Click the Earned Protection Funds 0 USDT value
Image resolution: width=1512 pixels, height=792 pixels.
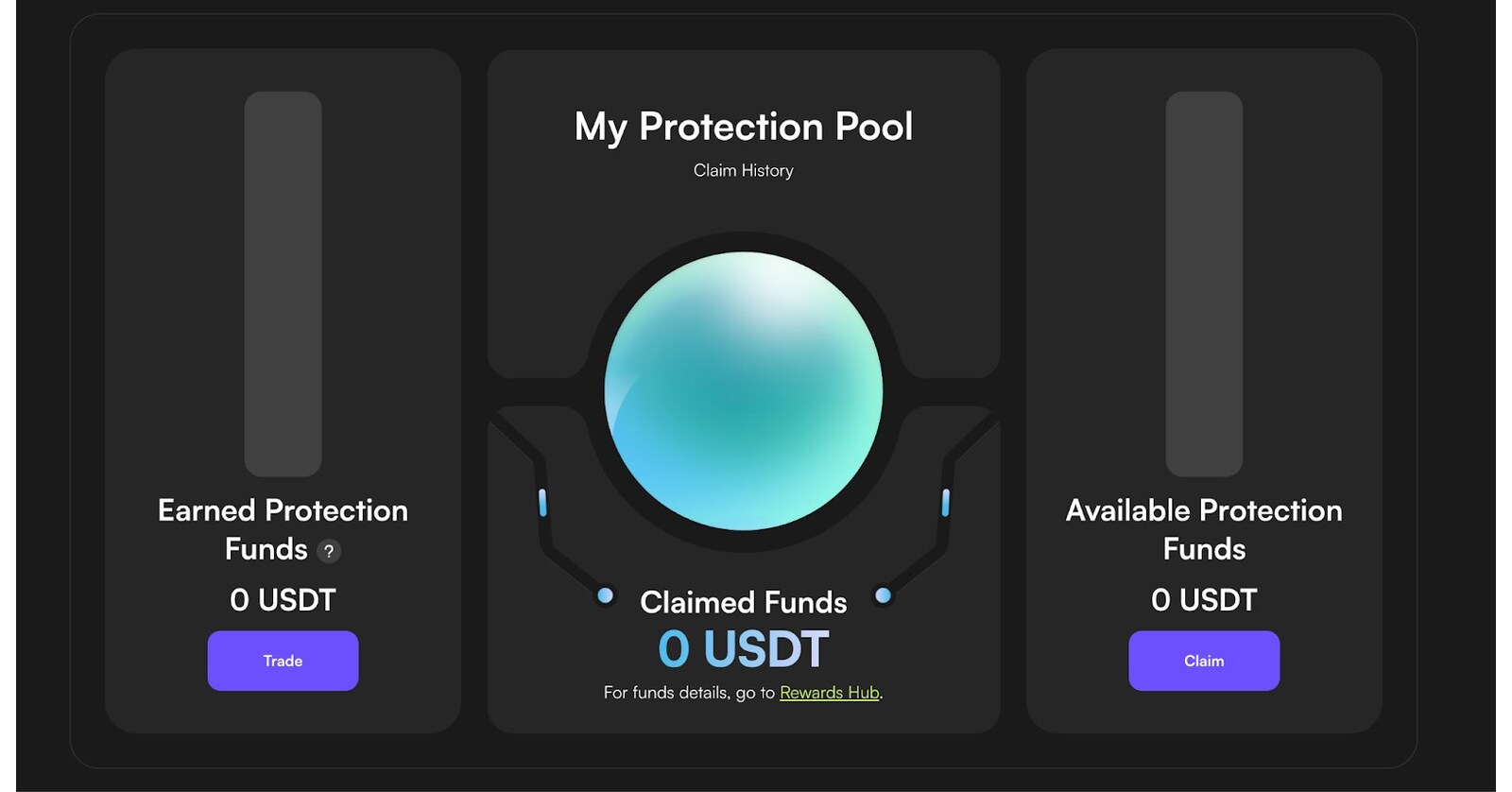coord(283,599)
